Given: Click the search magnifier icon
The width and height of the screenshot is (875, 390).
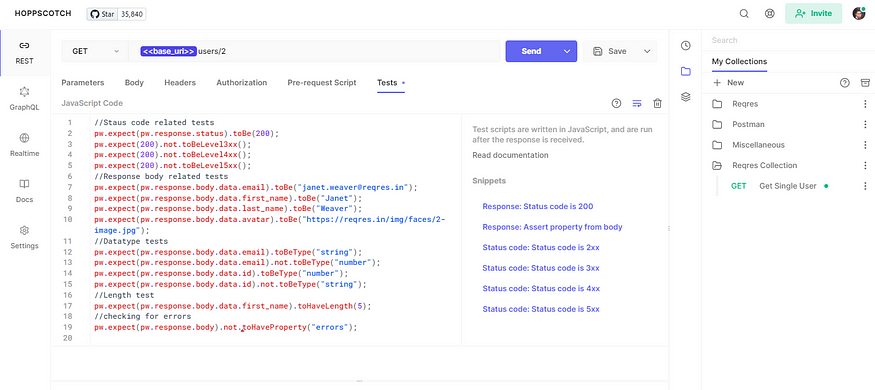Looking at the screenshot, I should point(744,14).
